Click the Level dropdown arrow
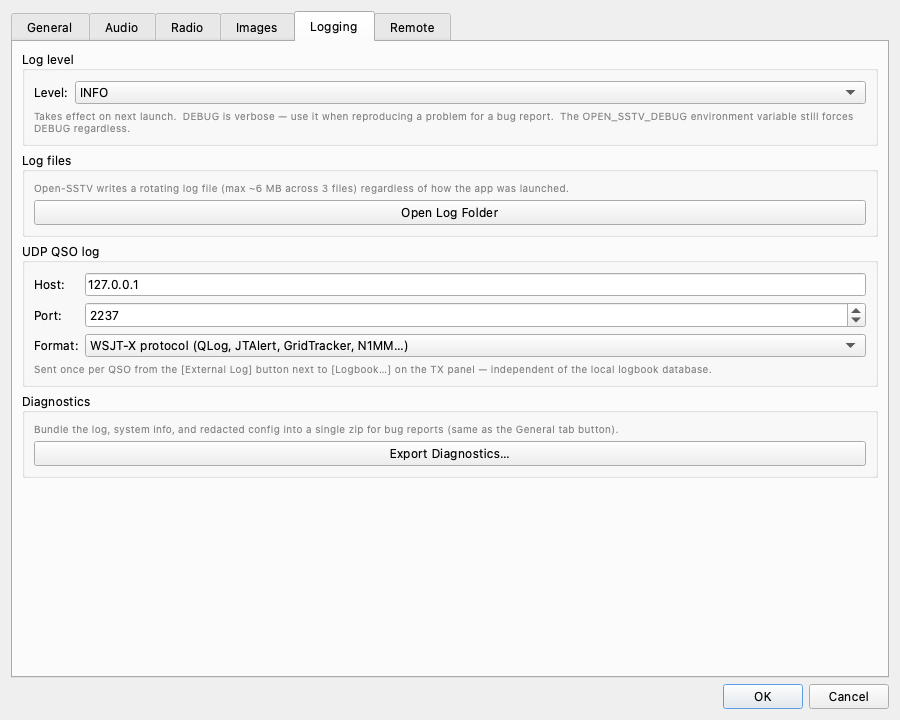900x720 pixels. (851, 92)
